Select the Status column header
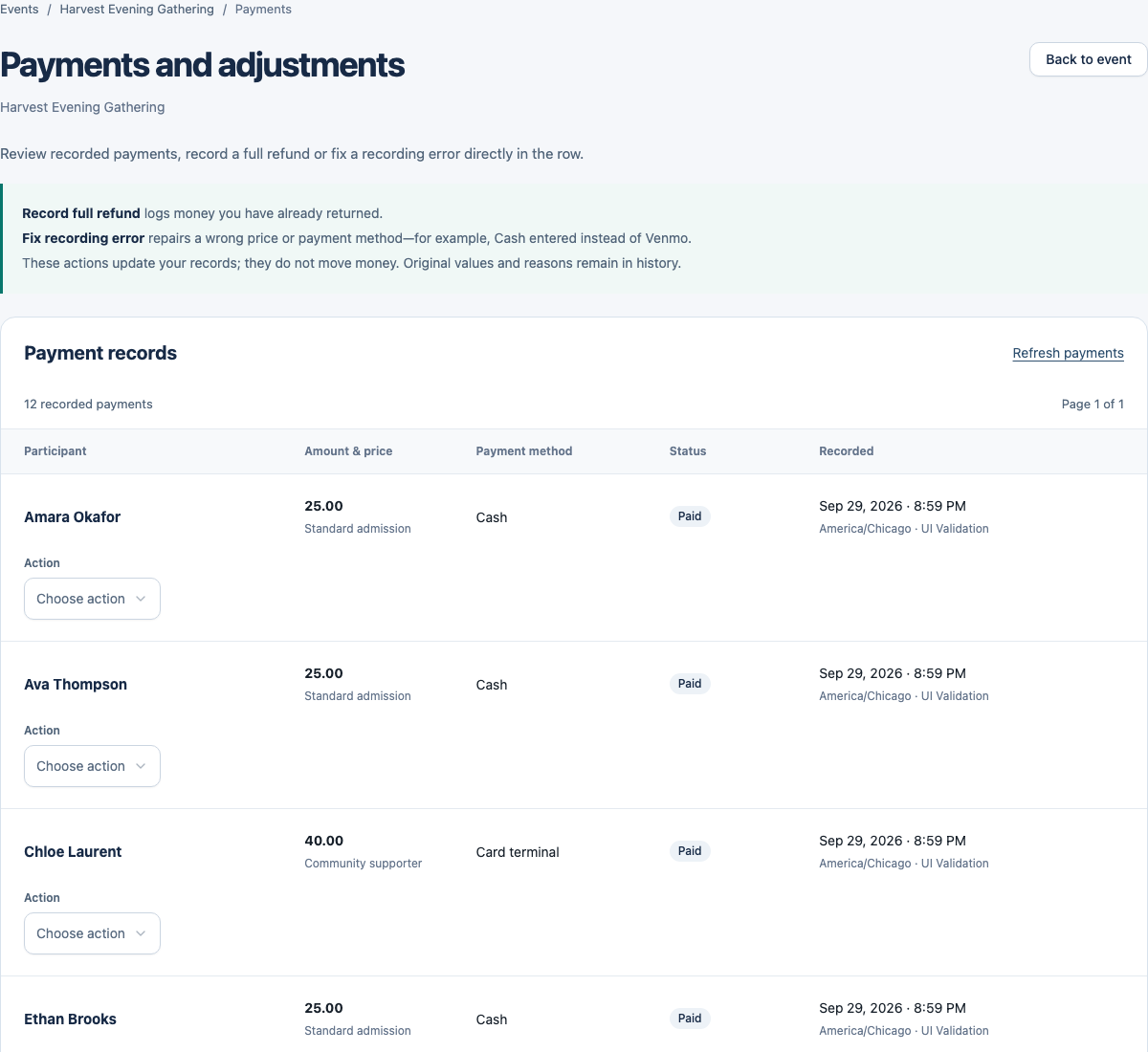1148x1052 pixels. 688,451
